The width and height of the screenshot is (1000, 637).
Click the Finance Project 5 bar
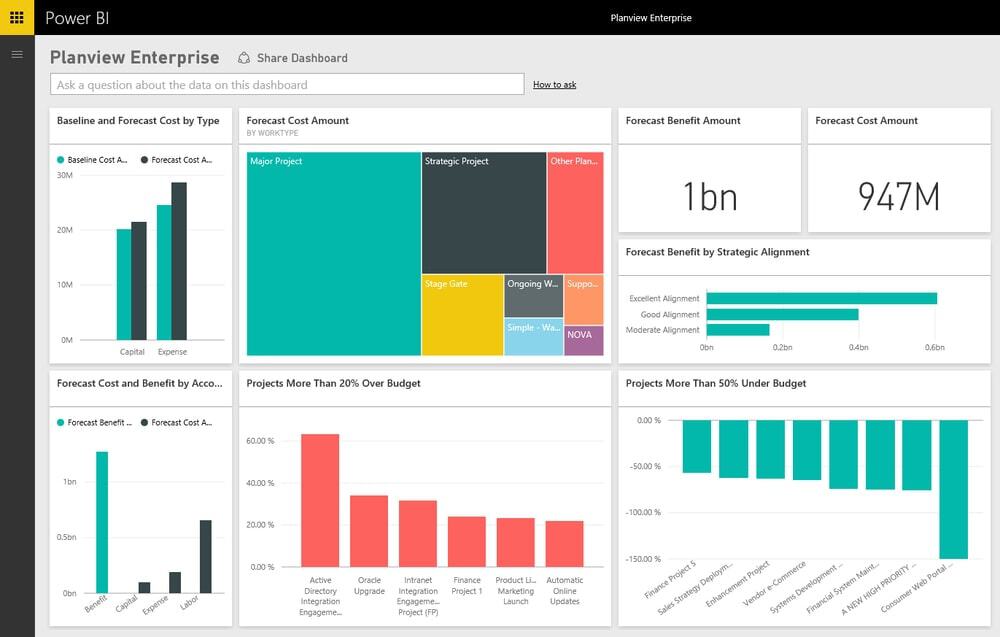coord(696,446)
